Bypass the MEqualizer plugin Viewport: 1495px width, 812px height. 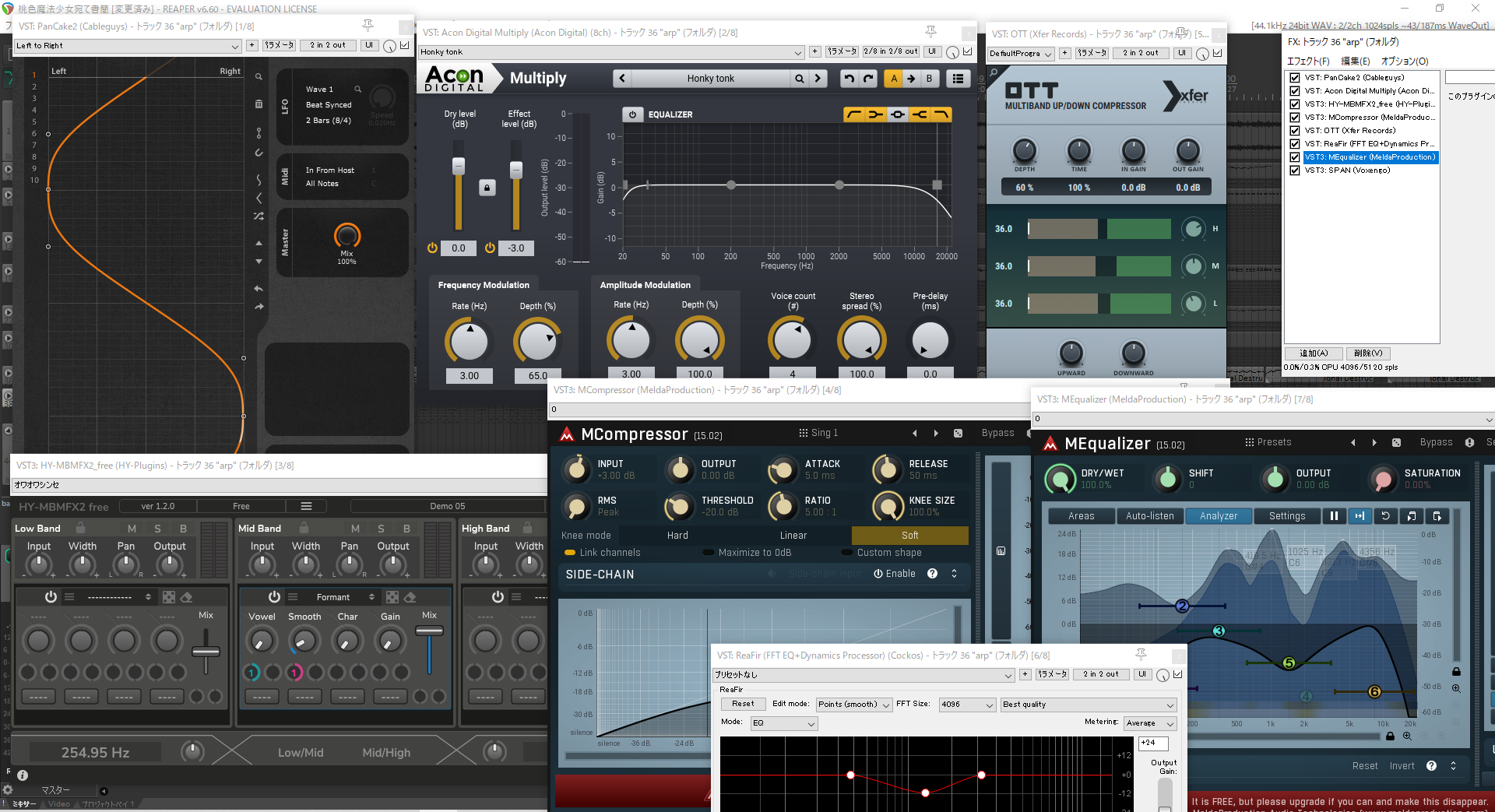pos(1436,442)
